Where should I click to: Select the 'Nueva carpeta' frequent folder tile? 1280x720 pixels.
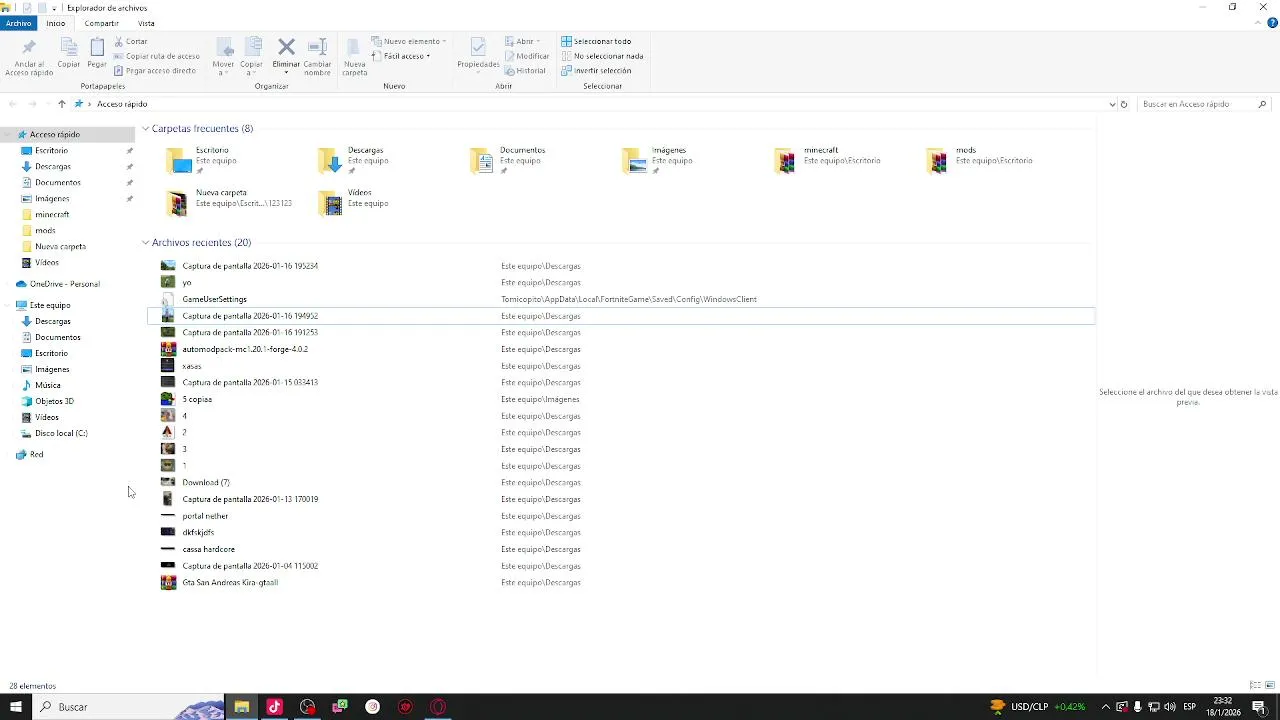[230, 202]
